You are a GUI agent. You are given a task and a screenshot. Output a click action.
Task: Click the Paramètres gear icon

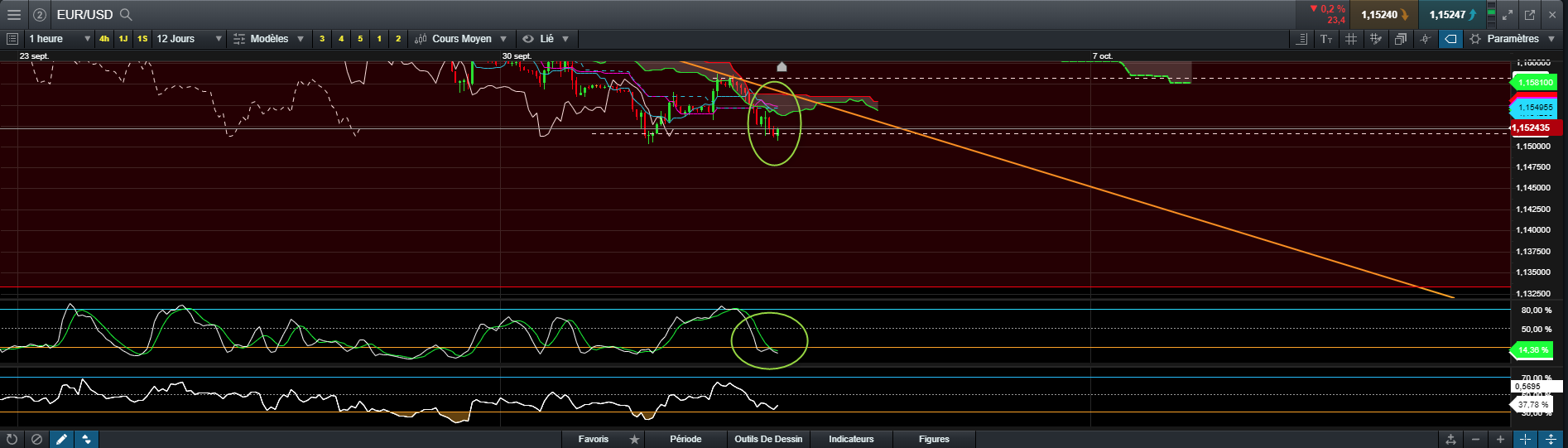coord(1475,39)
